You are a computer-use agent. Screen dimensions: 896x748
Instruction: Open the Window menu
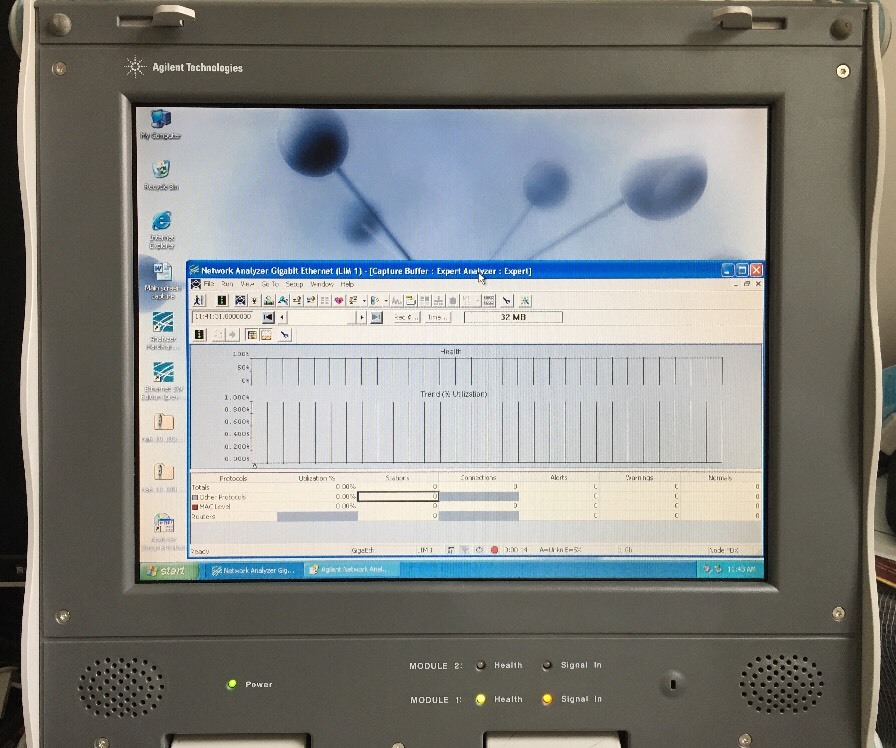[x=321, y=283]
